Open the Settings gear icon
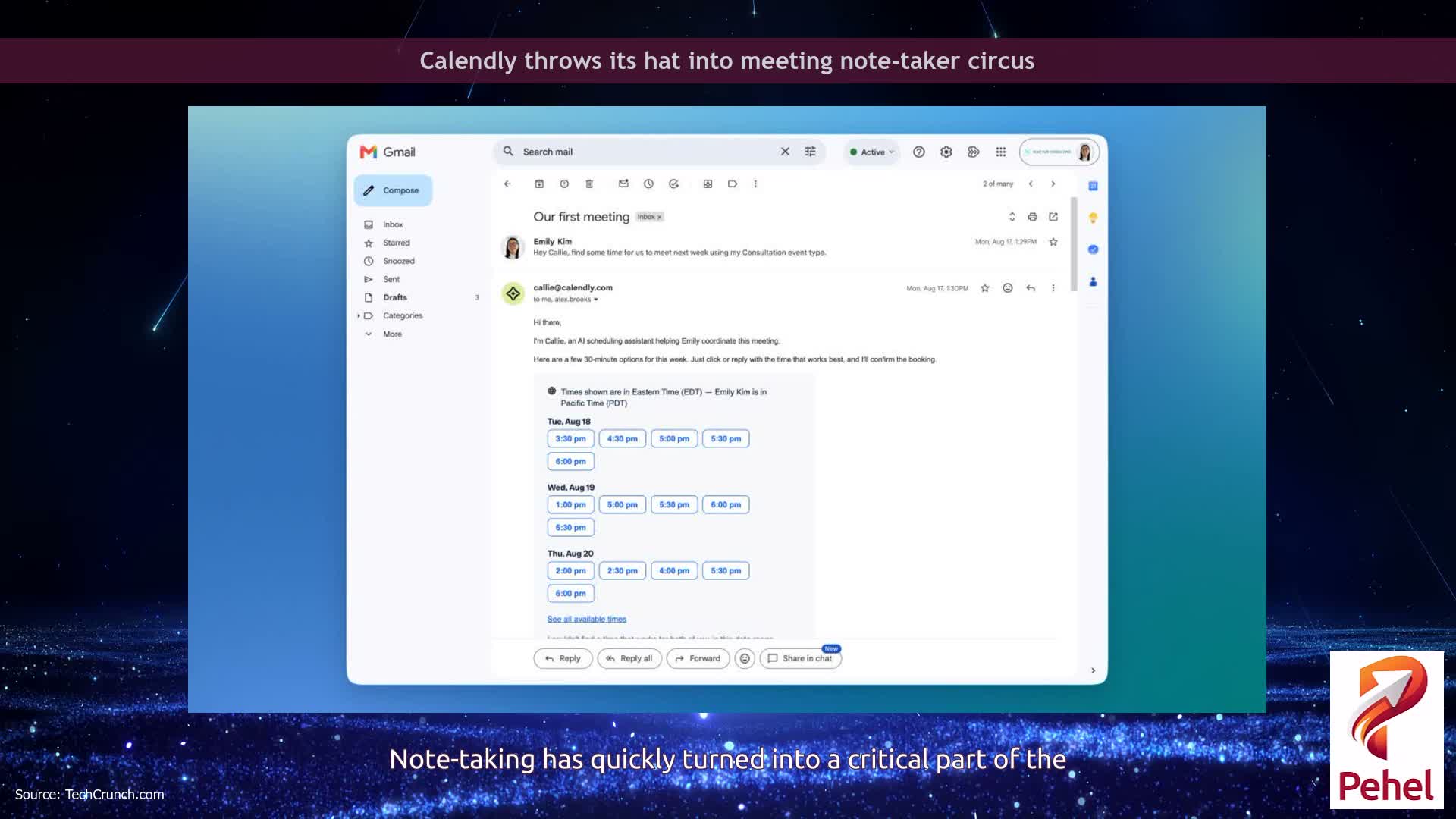Screen dimensions: 1456x819 coord(946,152)
